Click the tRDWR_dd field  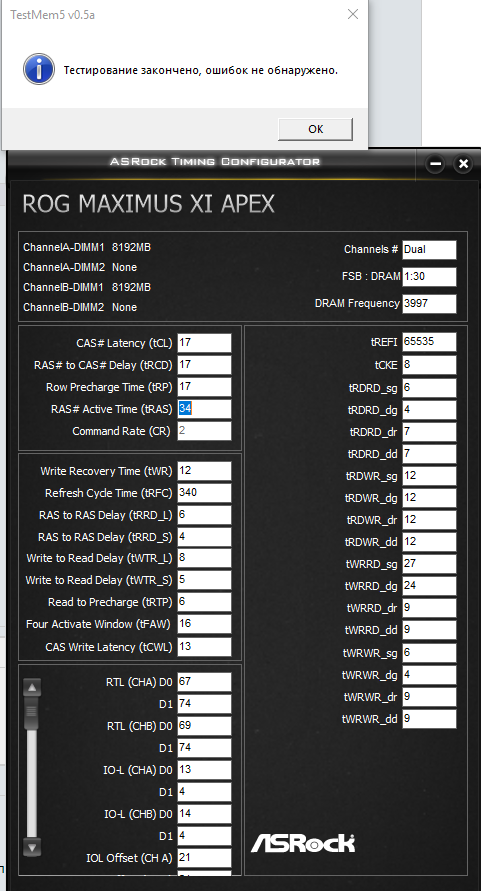coord(429,542)
